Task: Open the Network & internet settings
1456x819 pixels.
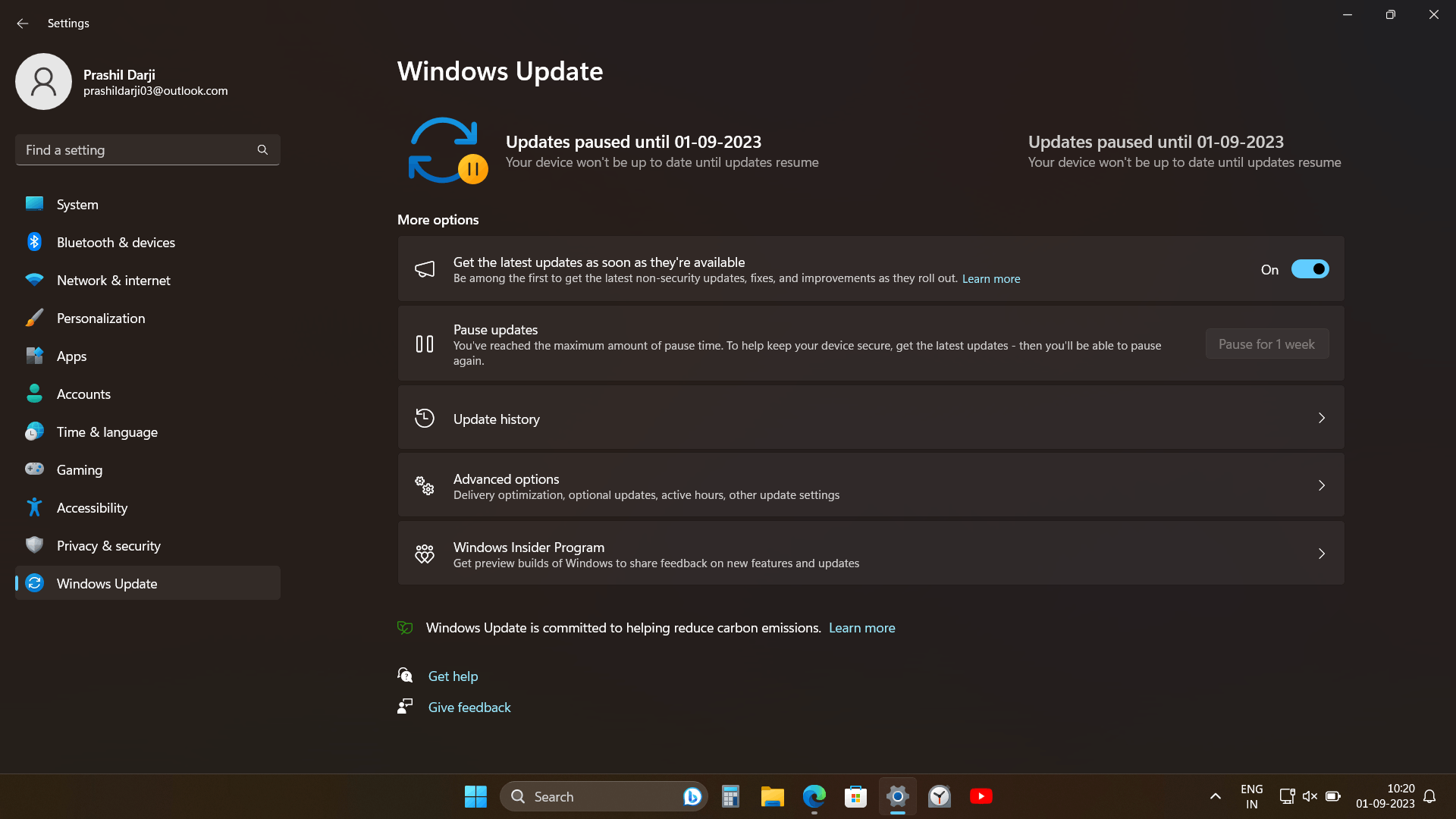Action: coord(113,281)
